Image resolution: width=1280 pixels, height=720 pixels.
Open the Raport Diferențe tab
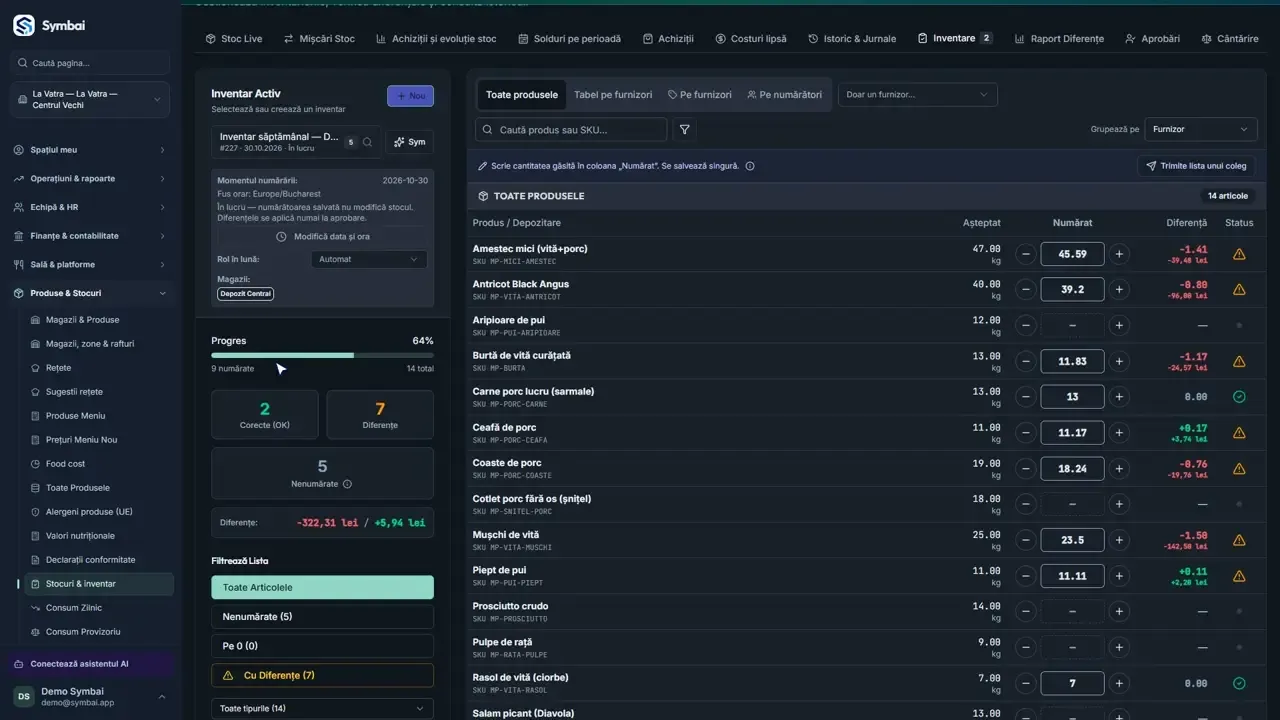click(x=1059, y=39)
